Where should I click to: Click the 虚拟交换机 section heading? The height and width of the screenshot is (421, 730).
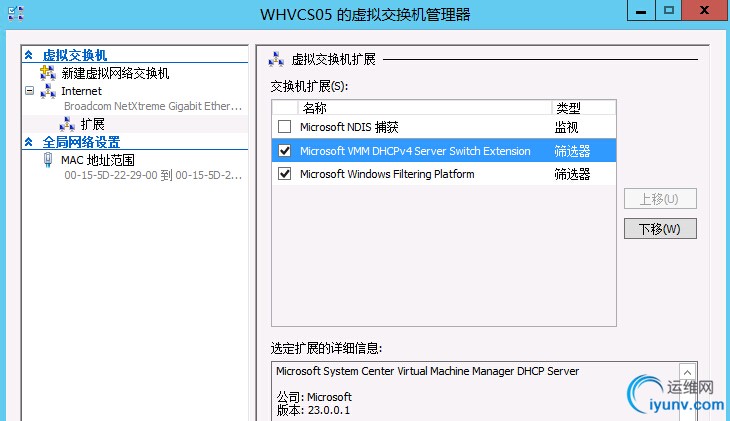tap(75, 55)
